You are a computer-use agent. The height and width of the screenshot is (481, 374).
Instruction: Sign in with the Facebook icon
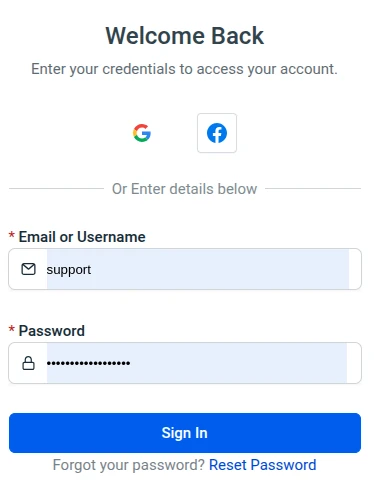[x=217, y=133]
